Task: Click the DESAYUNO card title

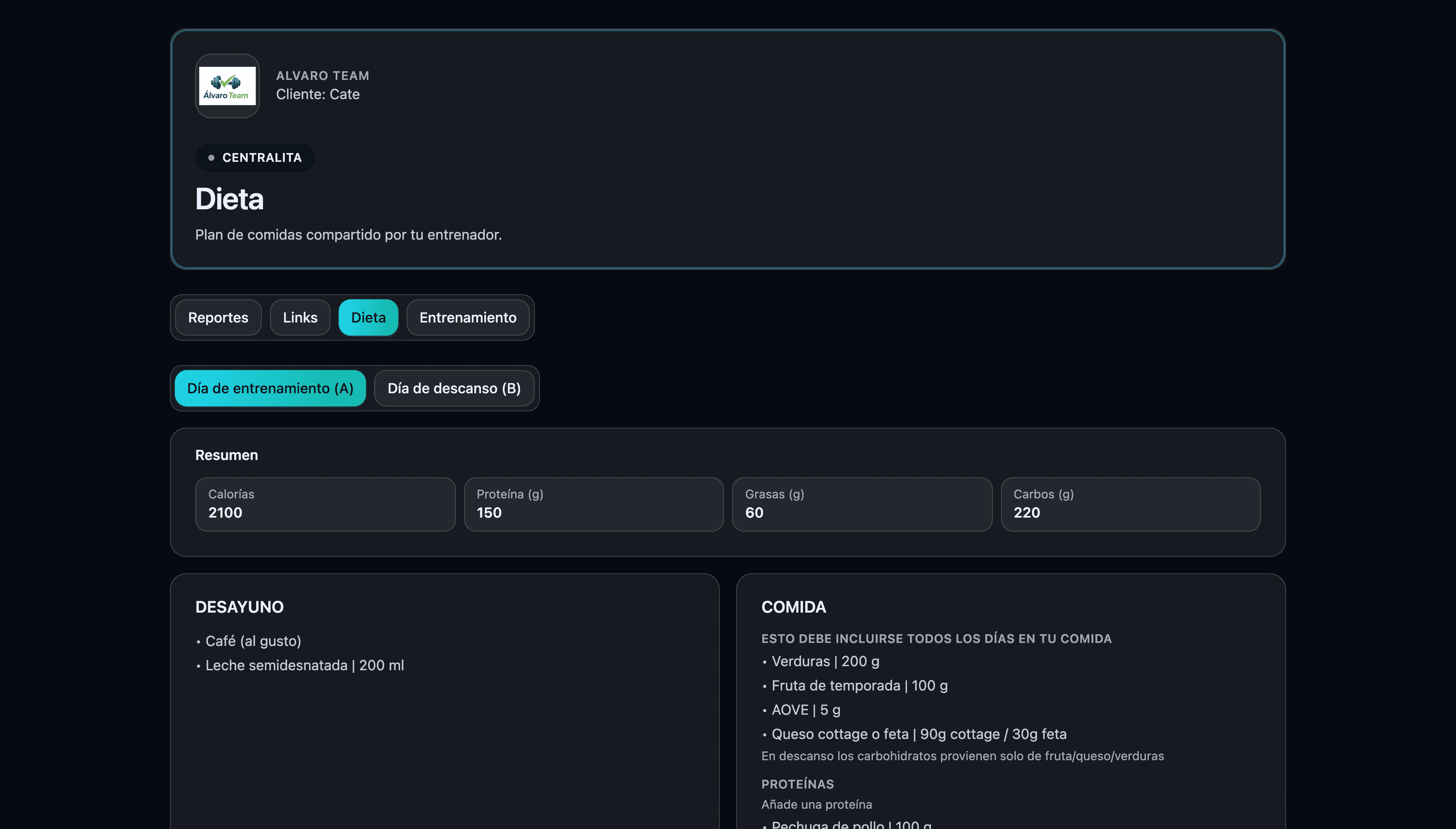Action: (239, 607)
